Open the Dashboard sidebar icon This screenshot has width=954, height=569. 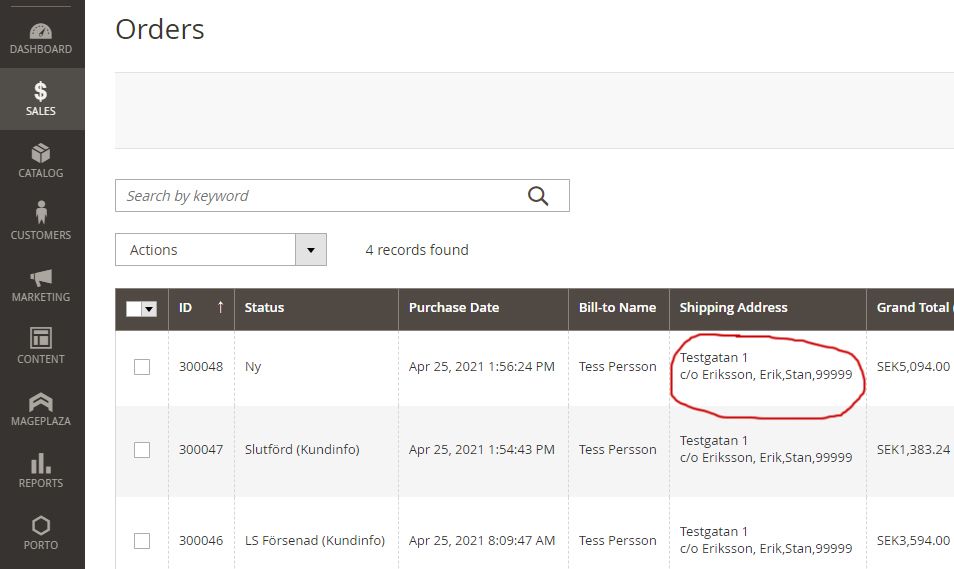click(x=41, y=31)
